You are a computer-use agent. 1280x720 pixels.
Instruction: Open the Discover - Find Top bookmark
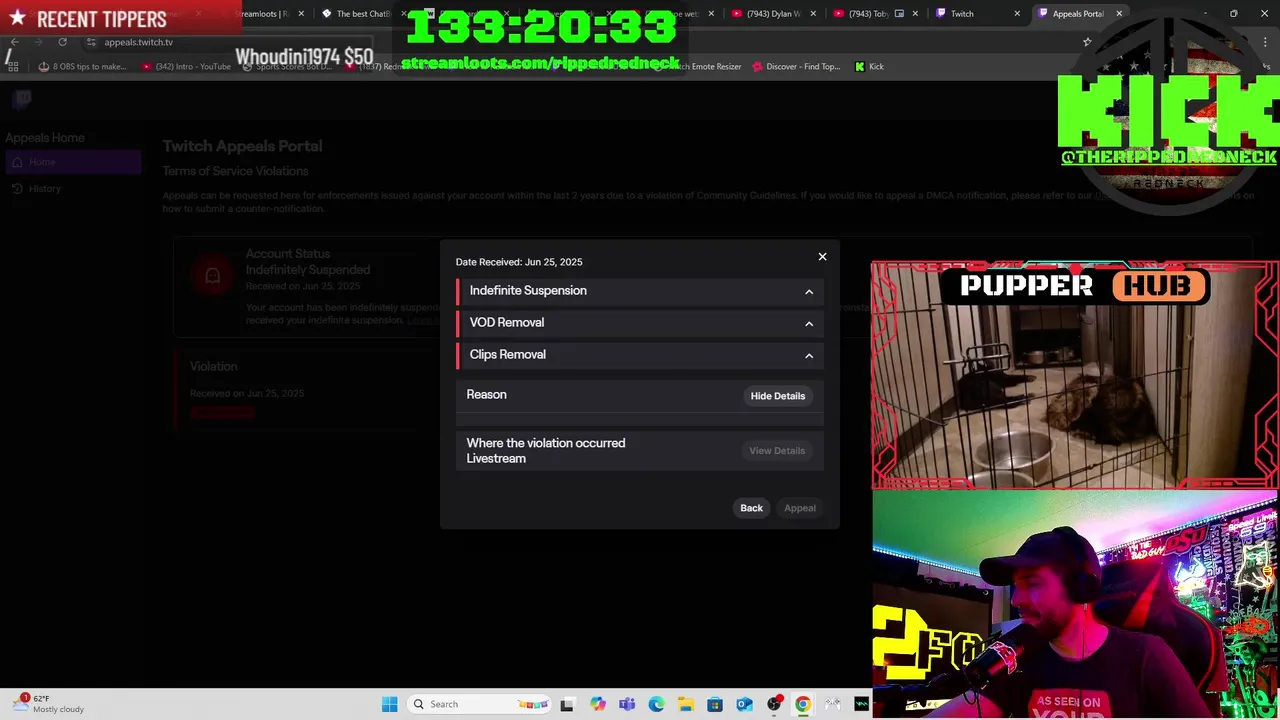pos(796,67)
